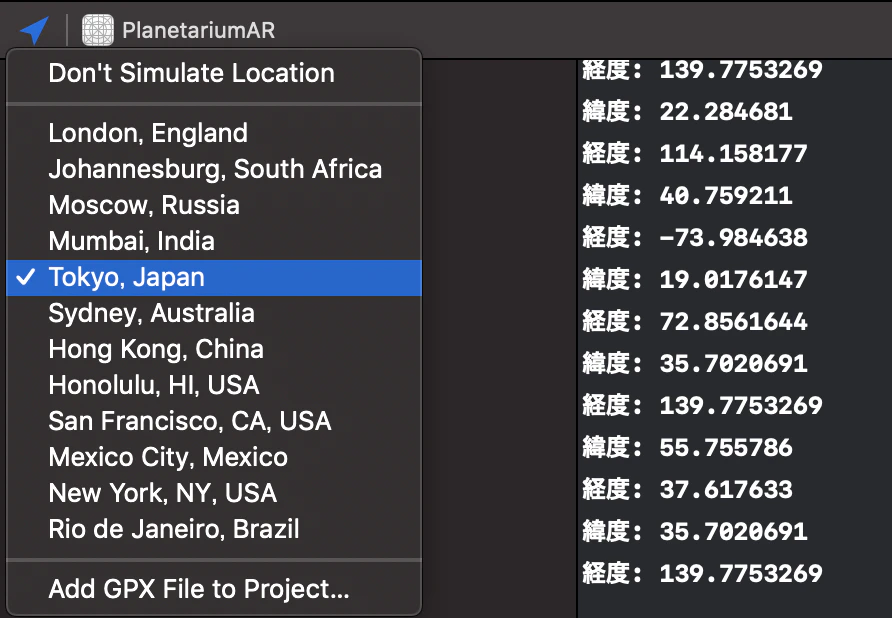Select San Francisco, CA, USA

(214, 421)
